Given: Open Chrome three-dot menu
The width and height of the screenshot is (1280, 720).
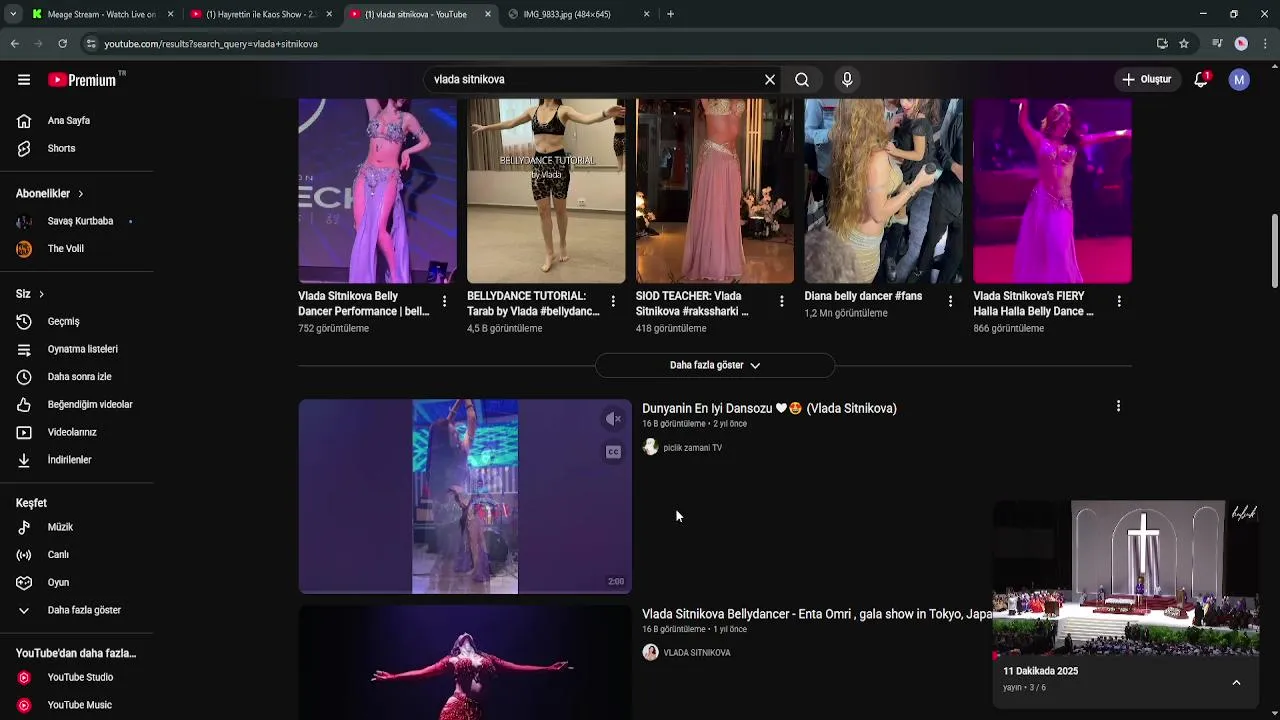Looking at the screenshot, I should click(1266, 44).
